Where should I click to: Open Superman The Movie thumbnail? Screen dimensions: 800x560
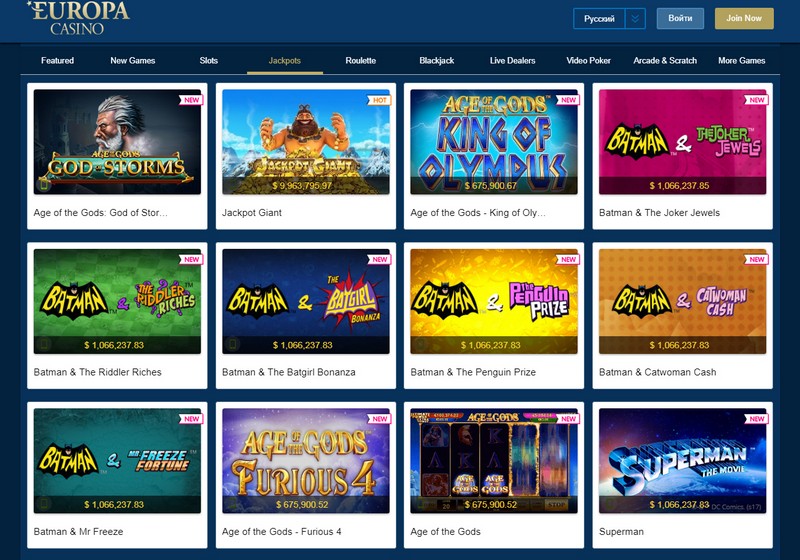click(x=683, y=461)
